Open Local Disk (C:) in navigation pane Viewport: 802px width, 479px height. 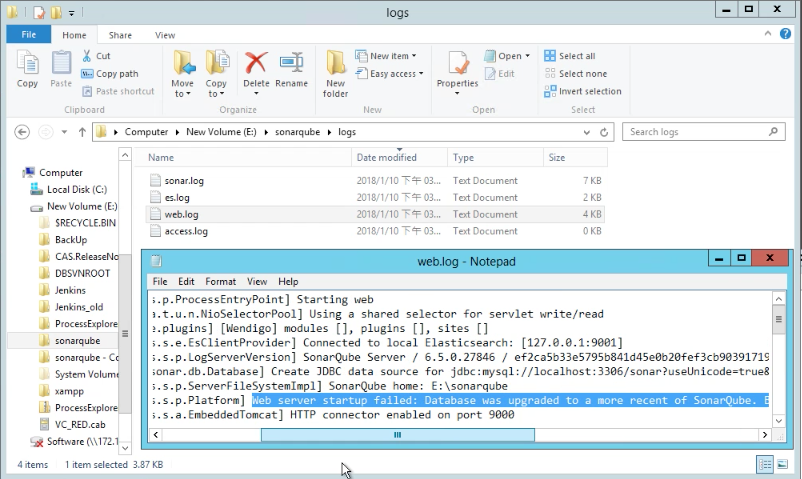tap(77, 189)
